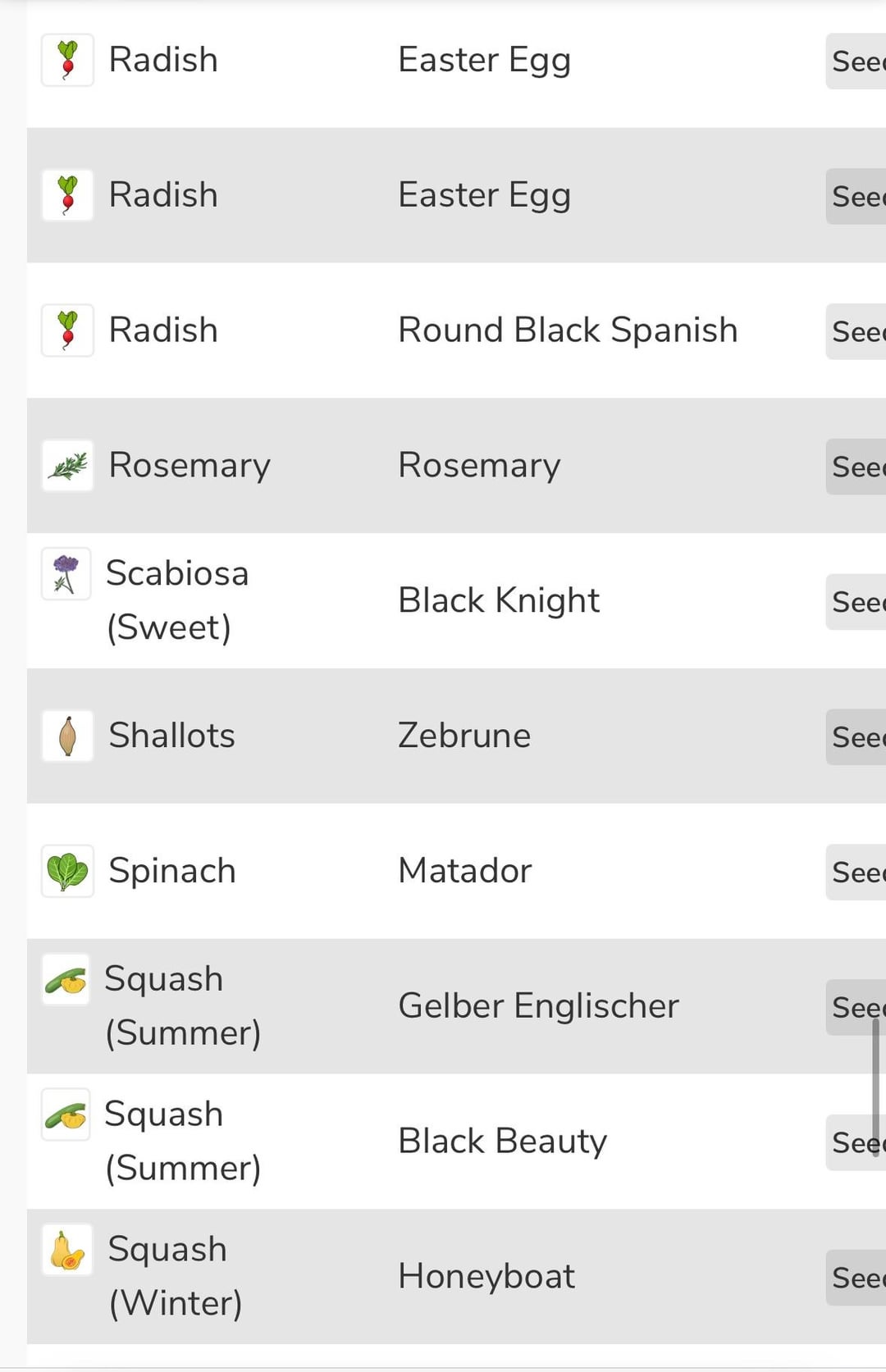
Task: Click the vertical scrollbar thumb
Action: [x=876, y=1087]
